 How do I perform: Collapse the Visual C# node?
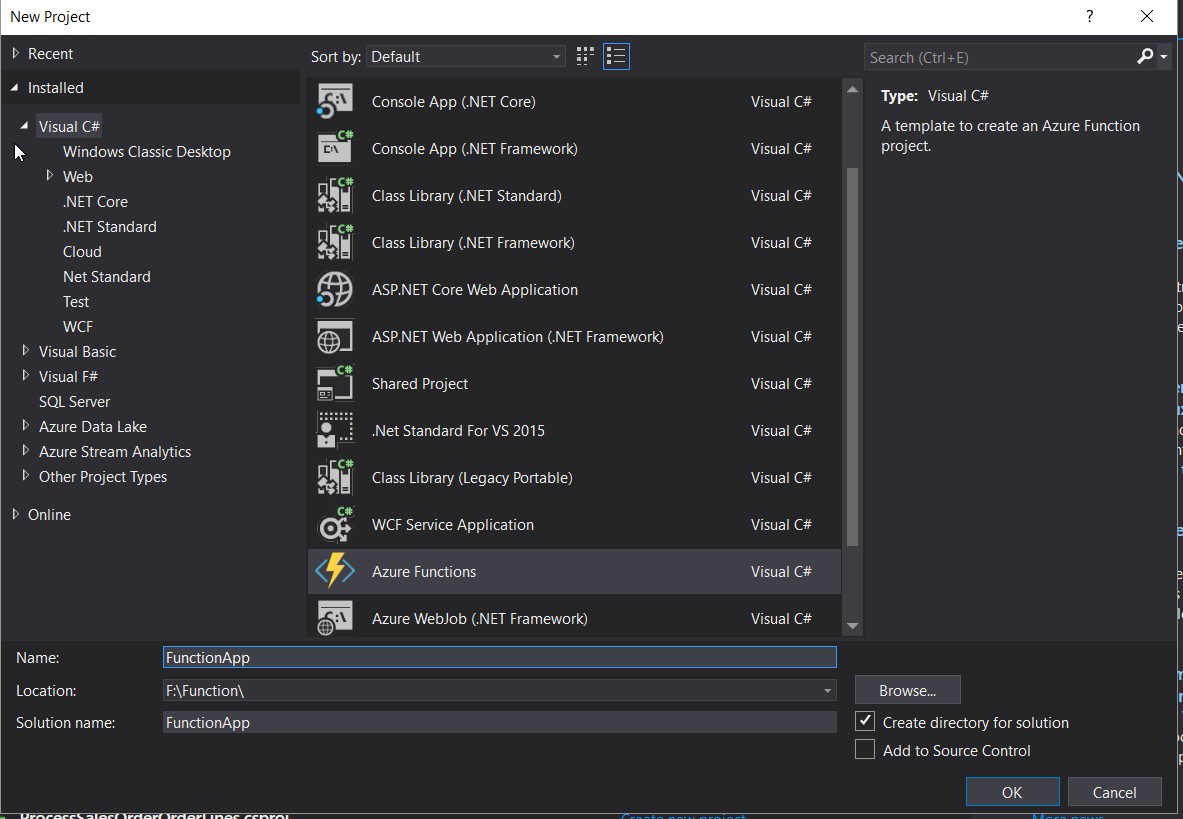coord(24,125)
